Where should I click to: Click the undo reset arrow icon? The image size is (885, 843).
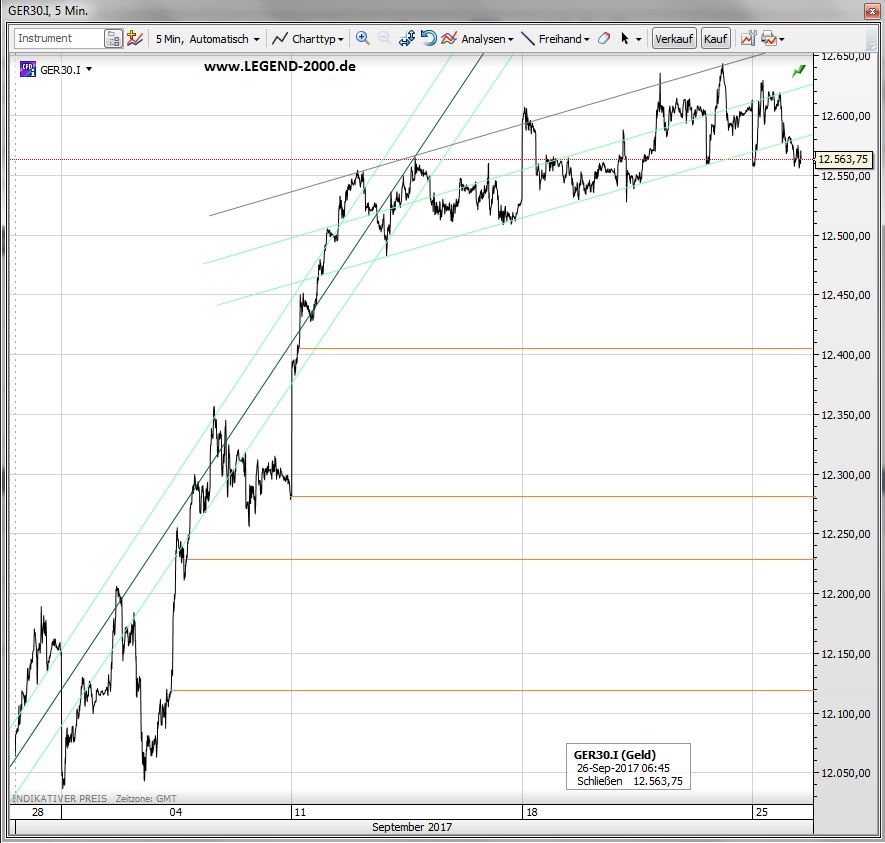point(428,38)
